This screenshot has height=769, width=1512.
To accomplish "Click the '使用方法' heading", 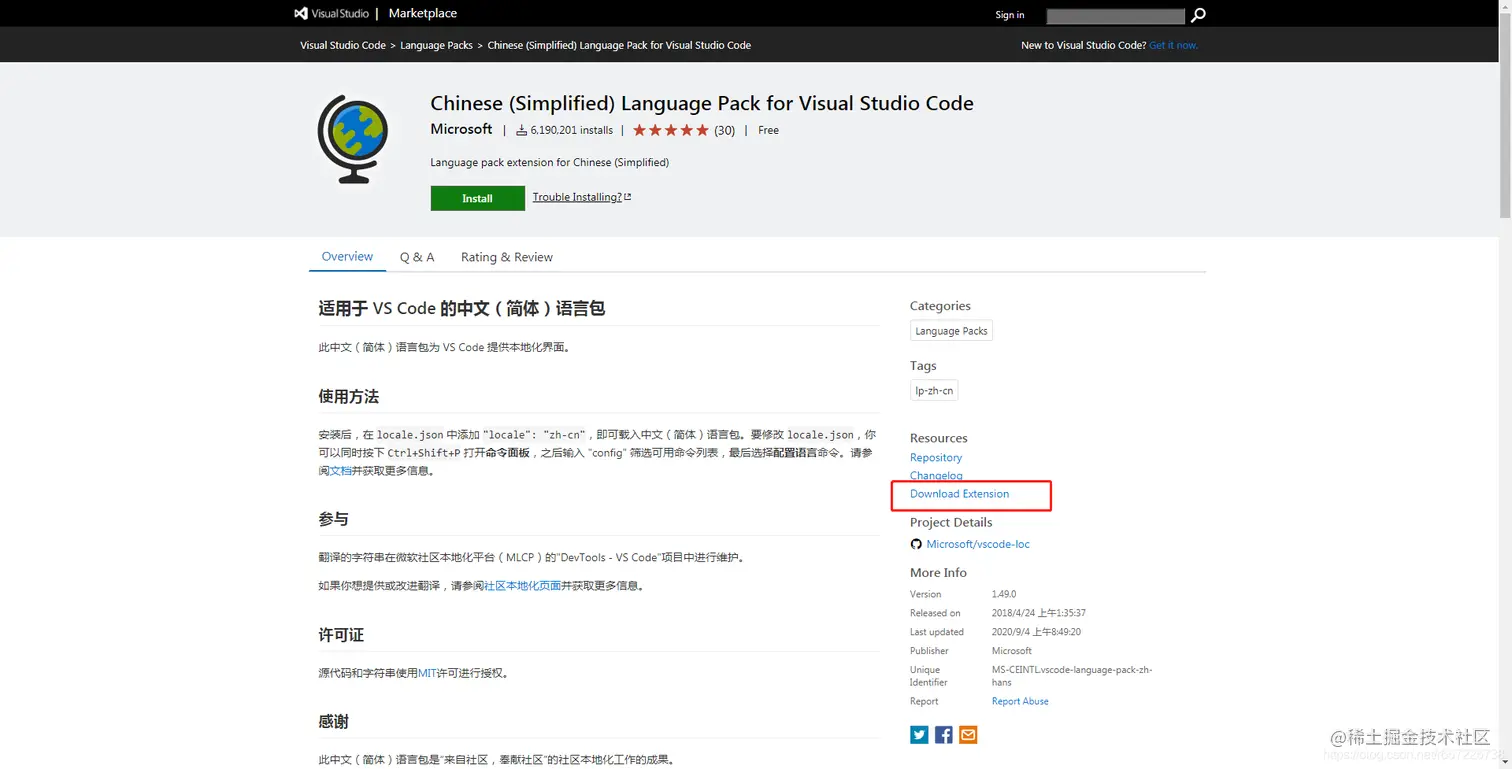I will point(349,397).
